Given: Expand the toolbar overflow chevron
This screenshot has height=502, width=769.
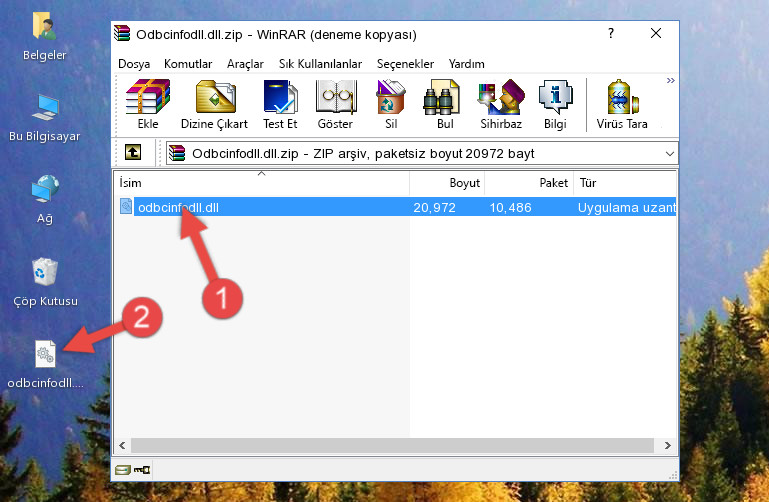Looking at the screenshot, I should tap(670, 80).
